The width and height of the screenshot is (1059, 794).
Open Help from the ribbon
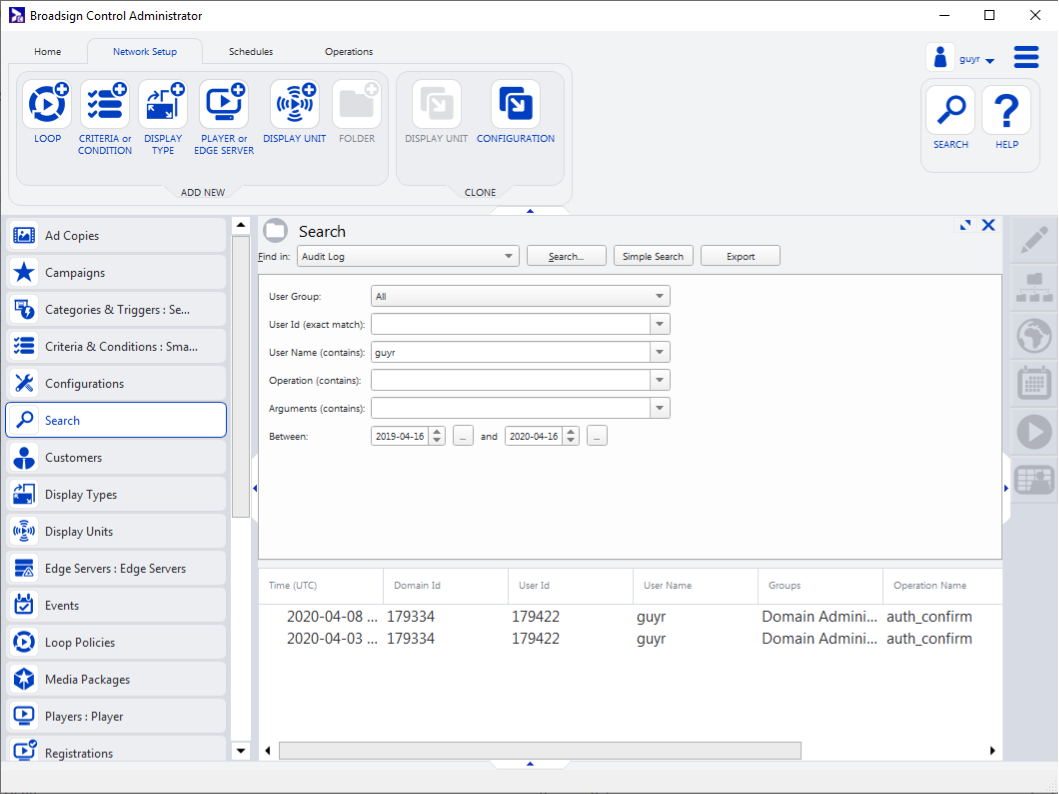(1006, 110)
